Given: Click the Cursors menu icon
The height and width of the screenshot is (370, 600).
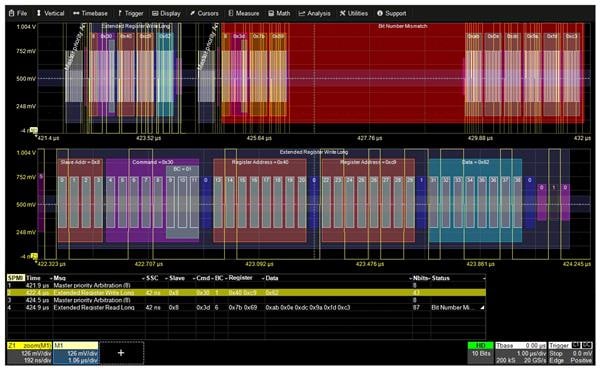Looking at the screenshot, I should click(192, 13).
